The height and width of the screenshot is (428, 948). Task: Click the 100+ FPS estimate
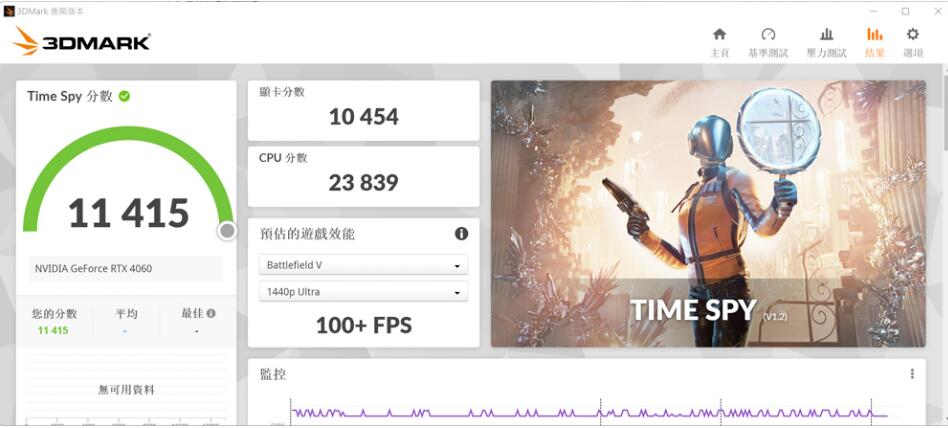point(363,325)
